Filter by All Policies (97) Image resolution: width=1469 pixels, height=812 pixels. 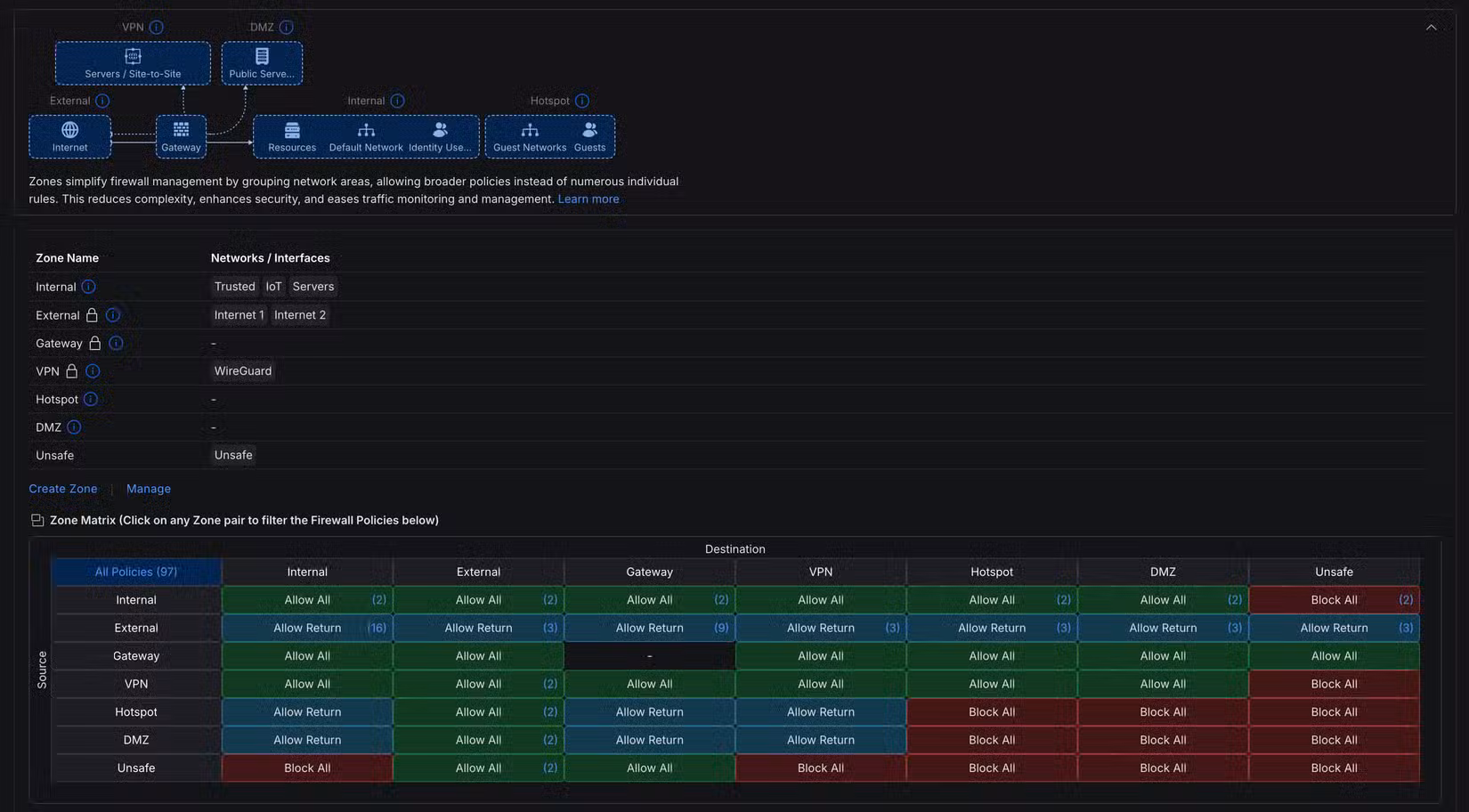tap(136, 572)
